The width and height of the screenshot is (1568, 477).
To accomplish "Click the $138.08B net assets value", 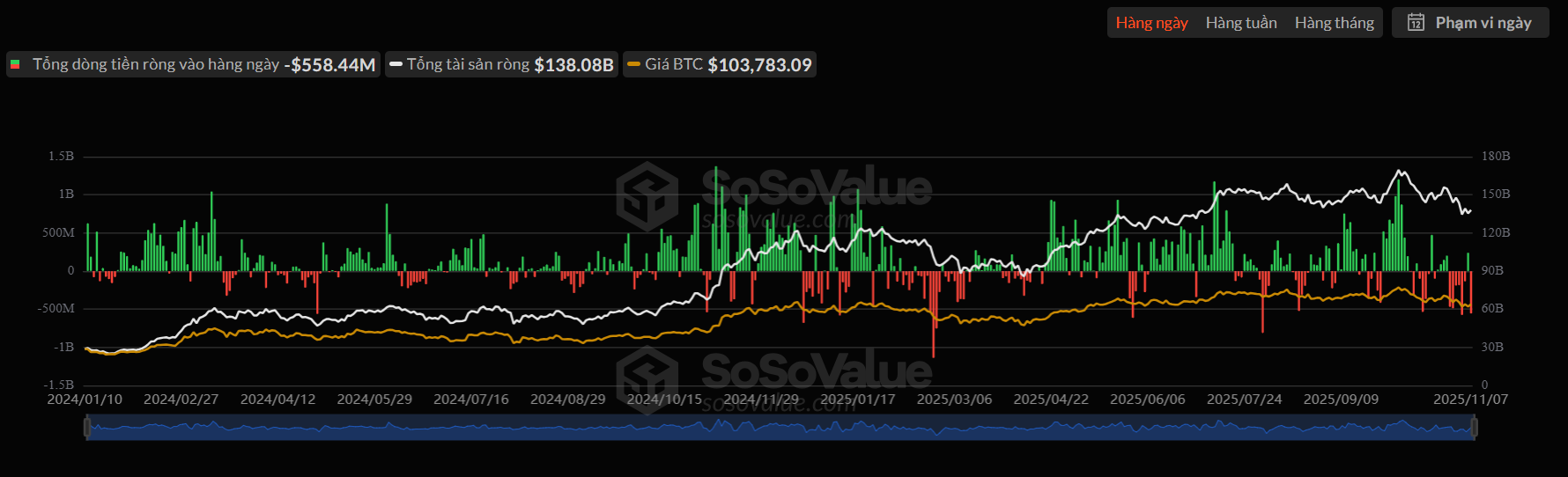I will click(573, 65).
